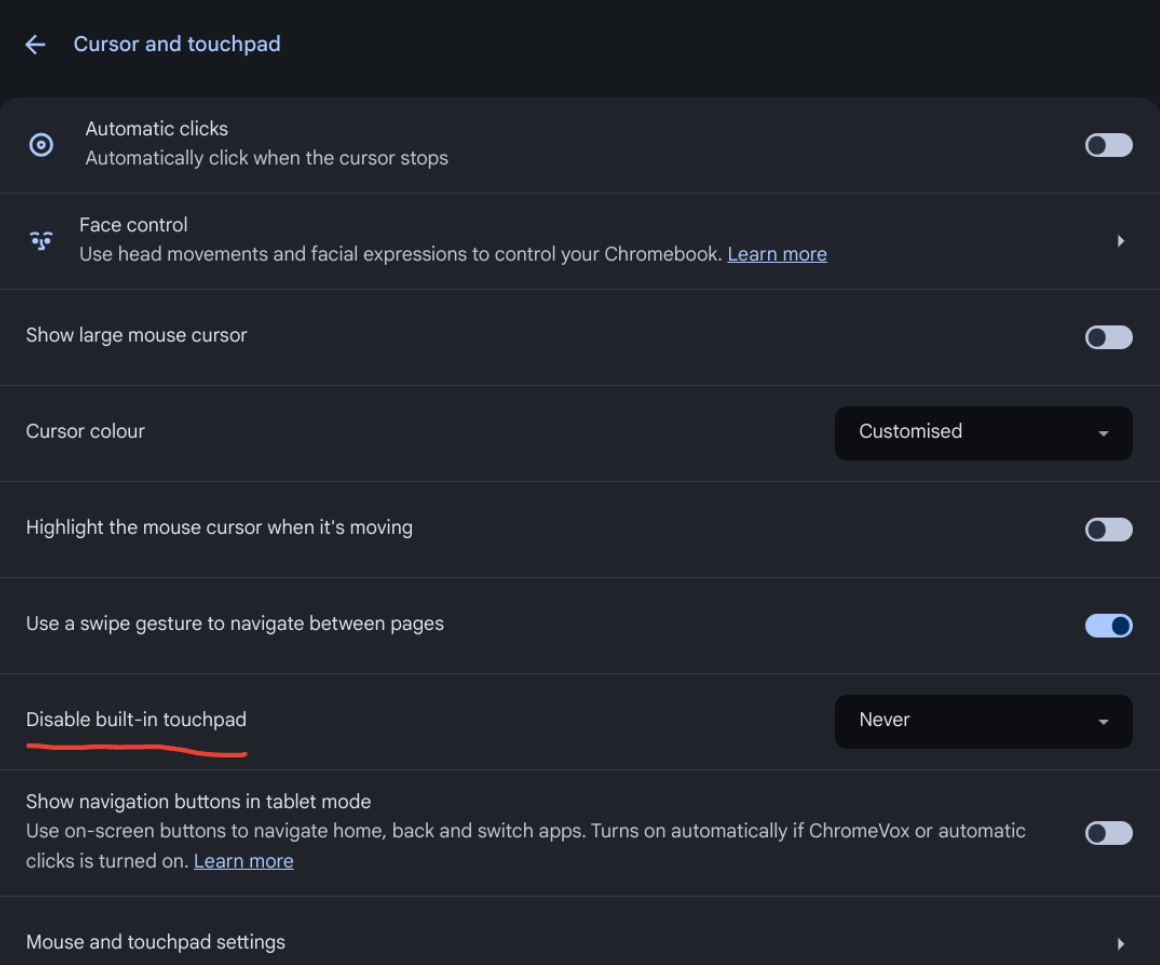Turn on Show large mouse cursor
This screenshot has width=1160, height=965.
tap(1108, 337)
